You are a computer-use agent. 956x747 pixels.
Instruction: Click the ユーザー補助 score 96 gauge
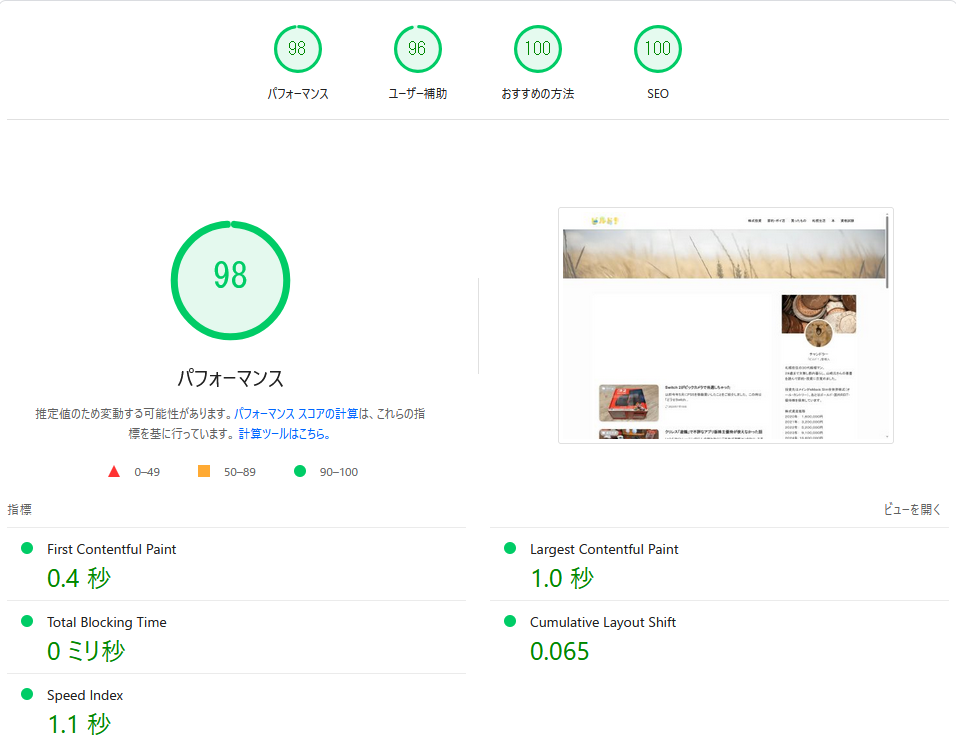[418, 49]
